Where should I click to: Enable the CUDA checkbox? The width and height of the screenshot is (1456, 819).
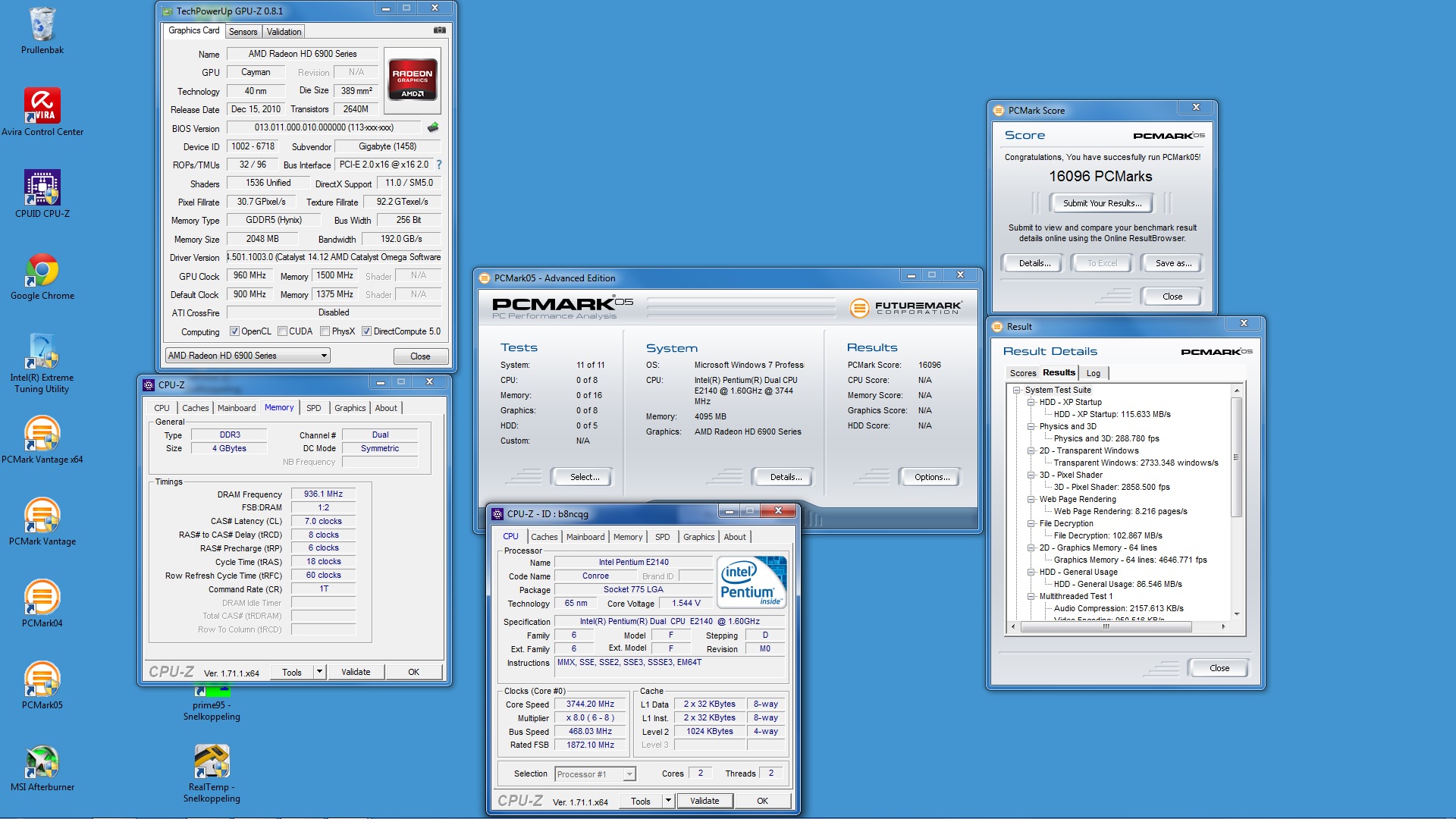point(282,331)
